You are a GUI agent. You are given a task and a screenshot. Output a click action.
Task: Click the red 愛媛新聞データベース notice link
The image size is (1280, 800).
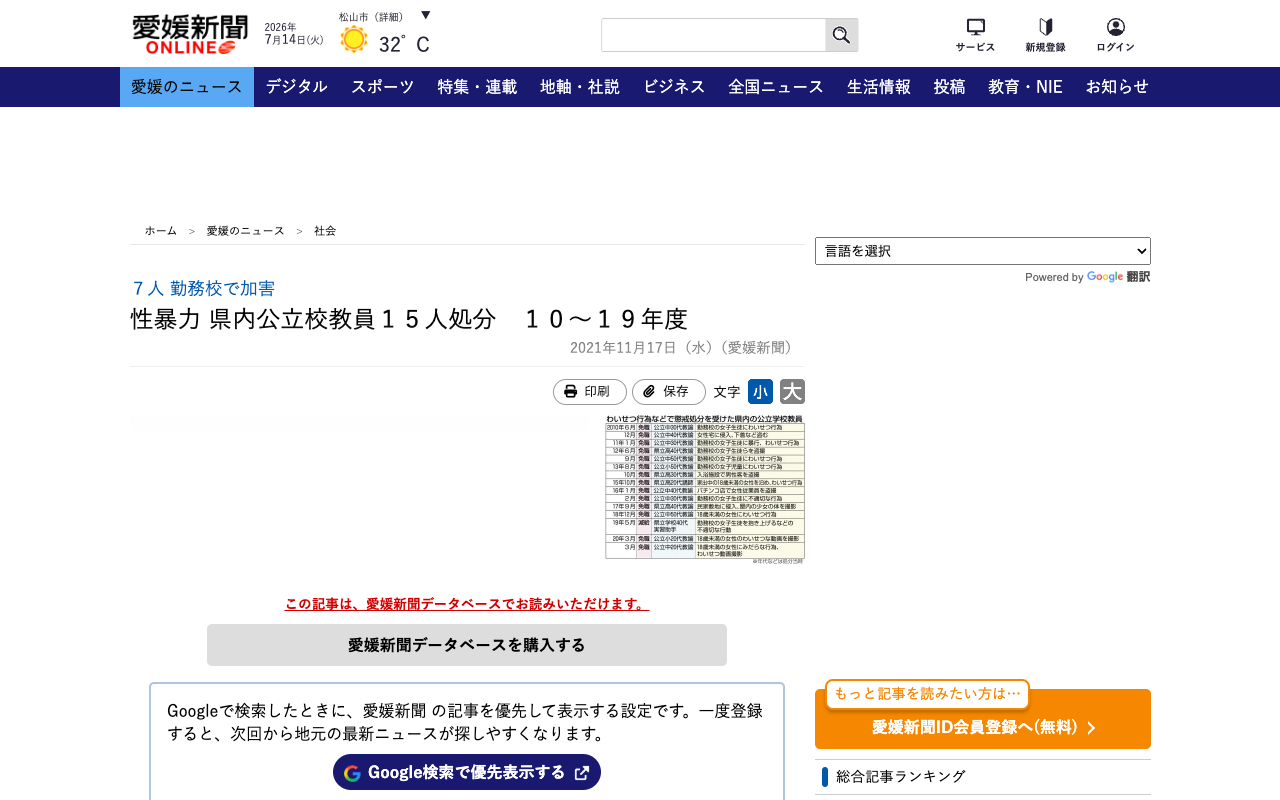(467, 604)
